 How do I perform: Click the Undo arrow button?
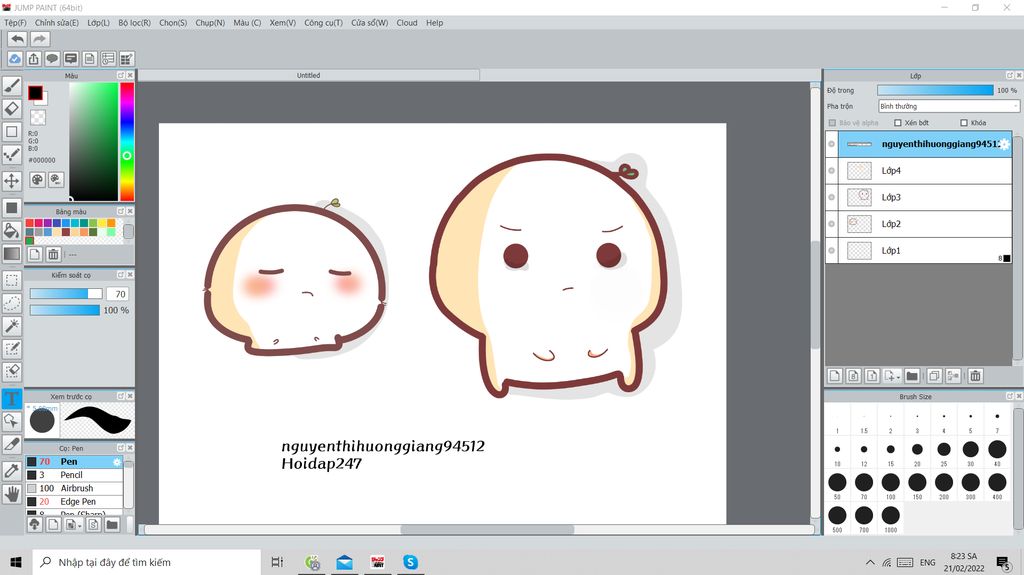(x=18, y=39)
